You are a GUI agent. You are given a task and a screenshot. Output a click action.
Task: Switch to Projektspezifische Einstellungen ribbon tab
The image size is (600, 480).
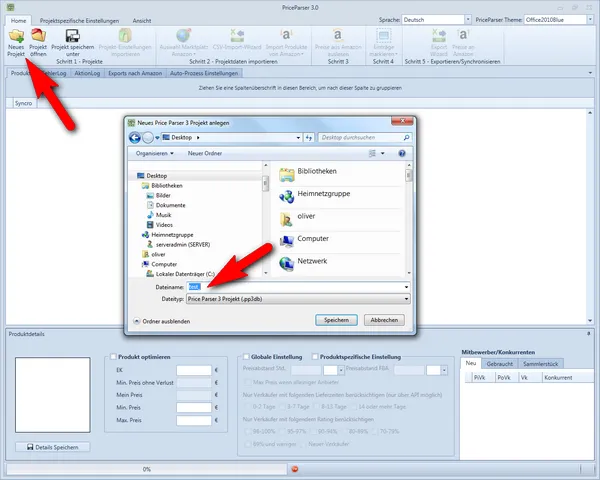[x=79, y=21]
